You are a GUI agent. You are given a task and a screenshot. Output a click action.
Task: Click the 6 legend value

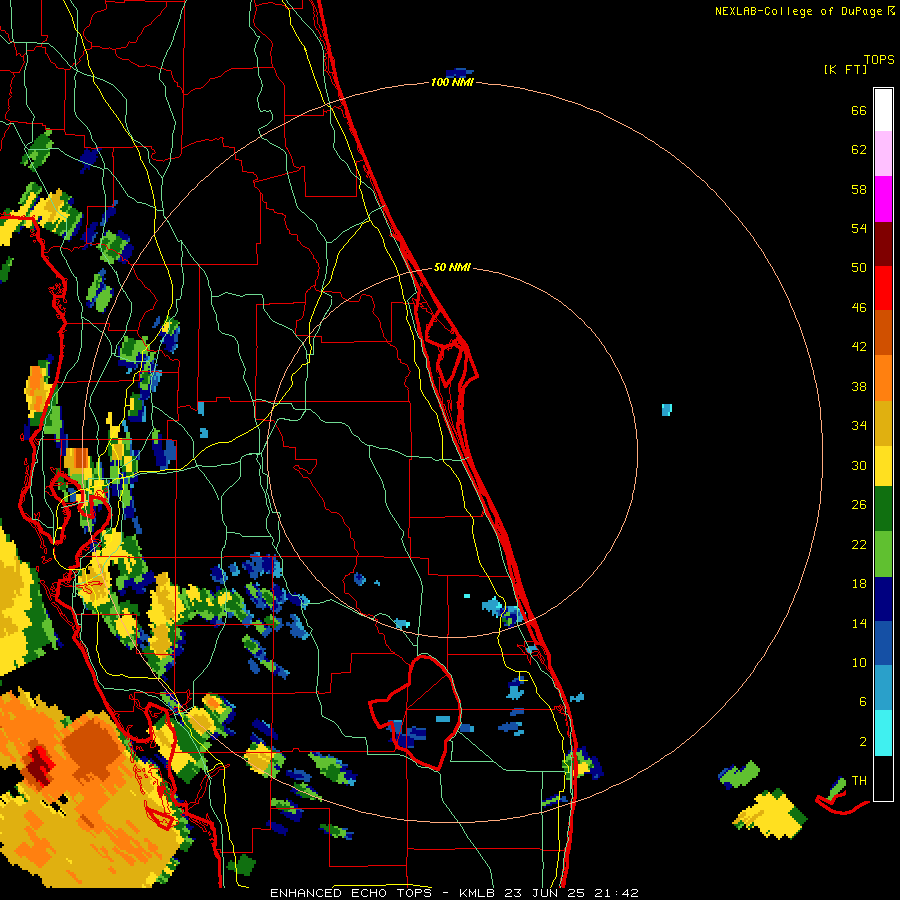863,702
